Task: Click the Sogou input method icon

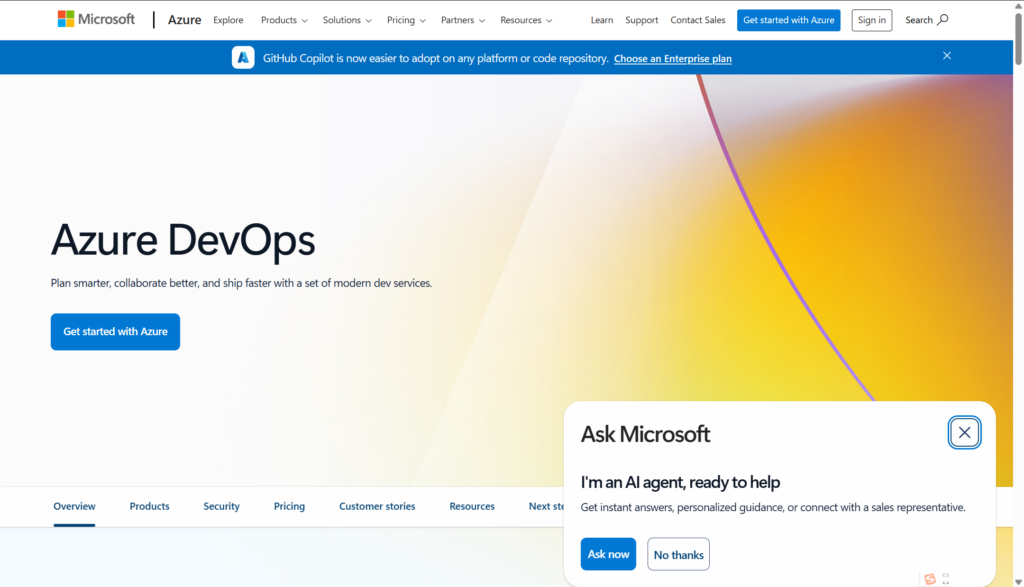Action: coord(930,578)
